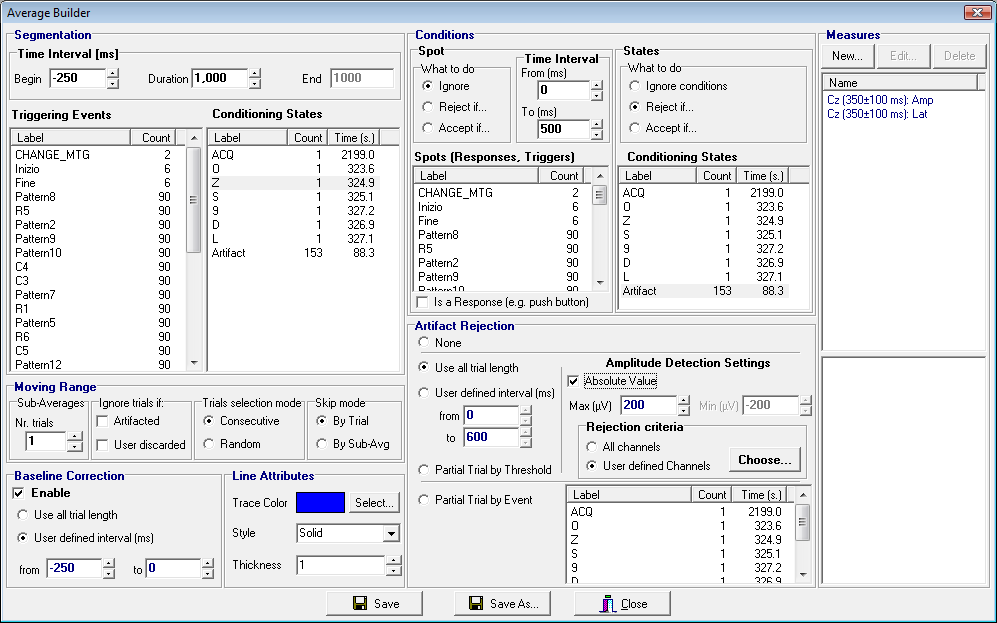
Task: Click the Triggering Events list scrollbar
Action: [194, 250]
